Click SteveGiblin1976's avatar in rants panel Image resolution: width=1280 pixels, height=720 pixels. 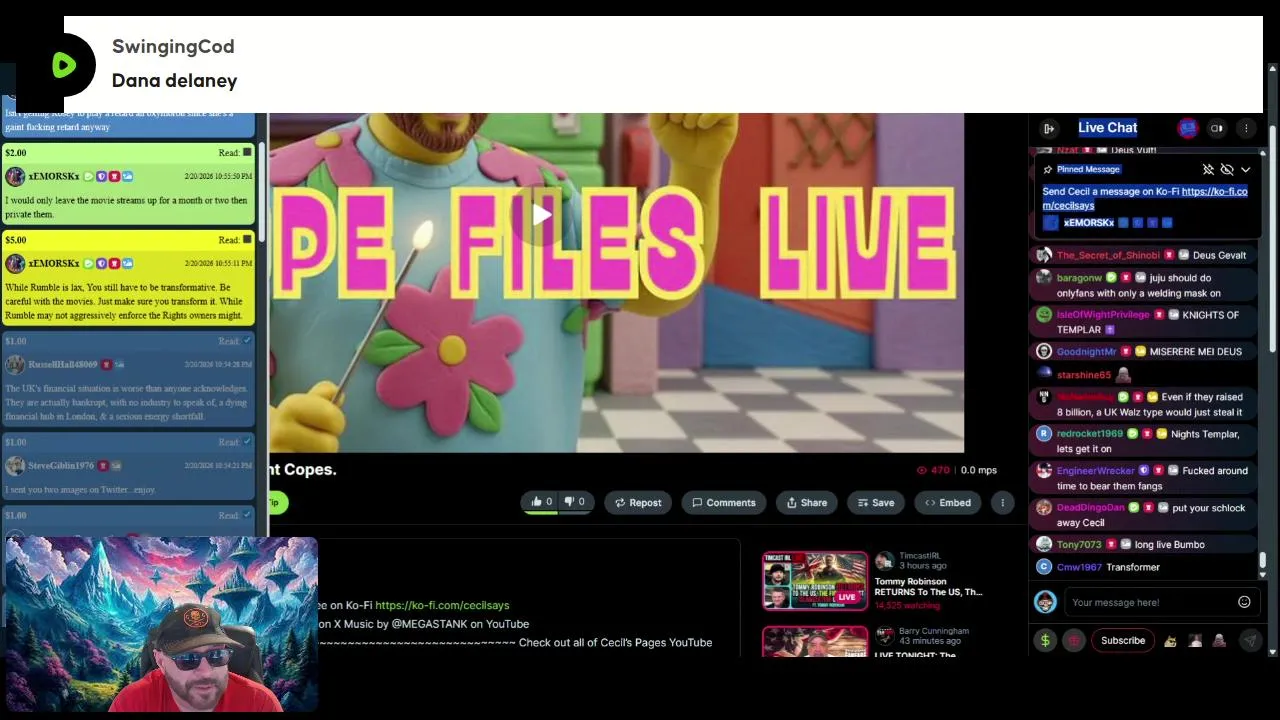point(15,466)
